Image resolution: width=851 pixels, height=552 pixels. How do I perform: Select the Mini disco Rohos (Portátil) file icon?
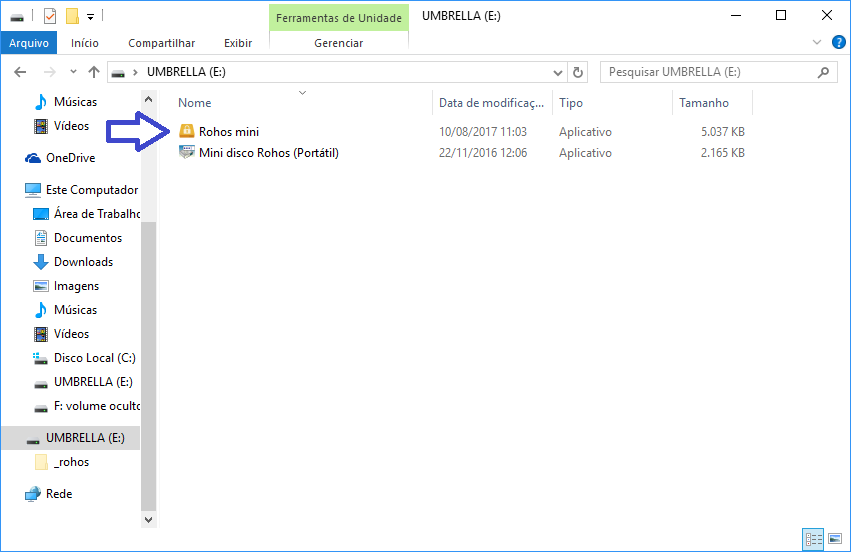click(187, 153)
